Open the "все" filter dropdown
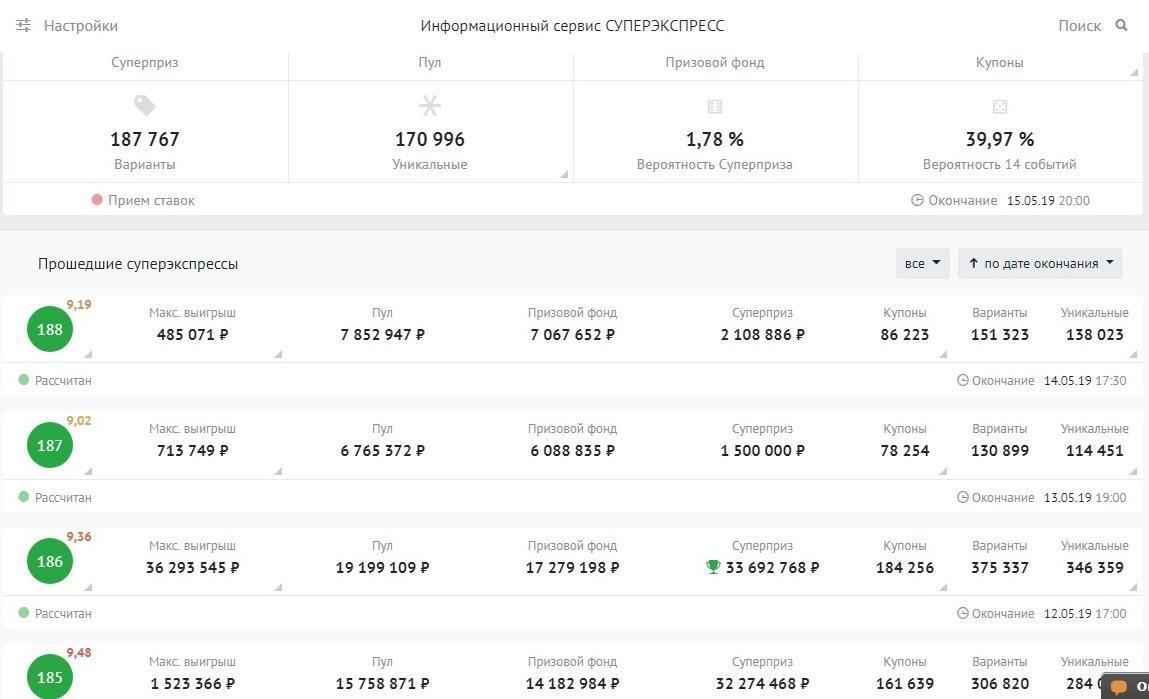Screen dimensions: 1149x699 tap(923, 263)
